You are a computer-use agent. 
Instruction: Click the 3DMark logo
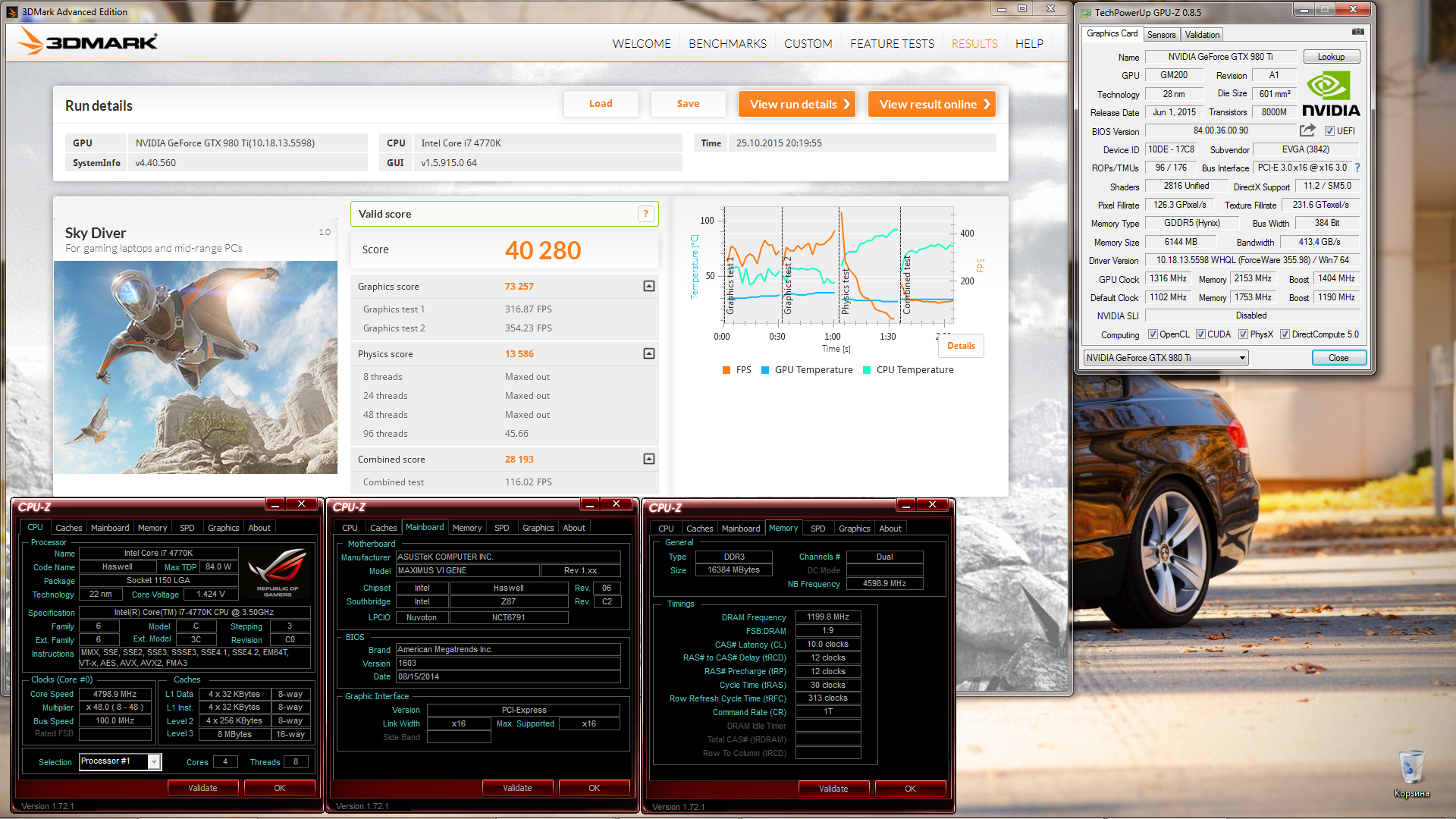click(x=87, y=42)
